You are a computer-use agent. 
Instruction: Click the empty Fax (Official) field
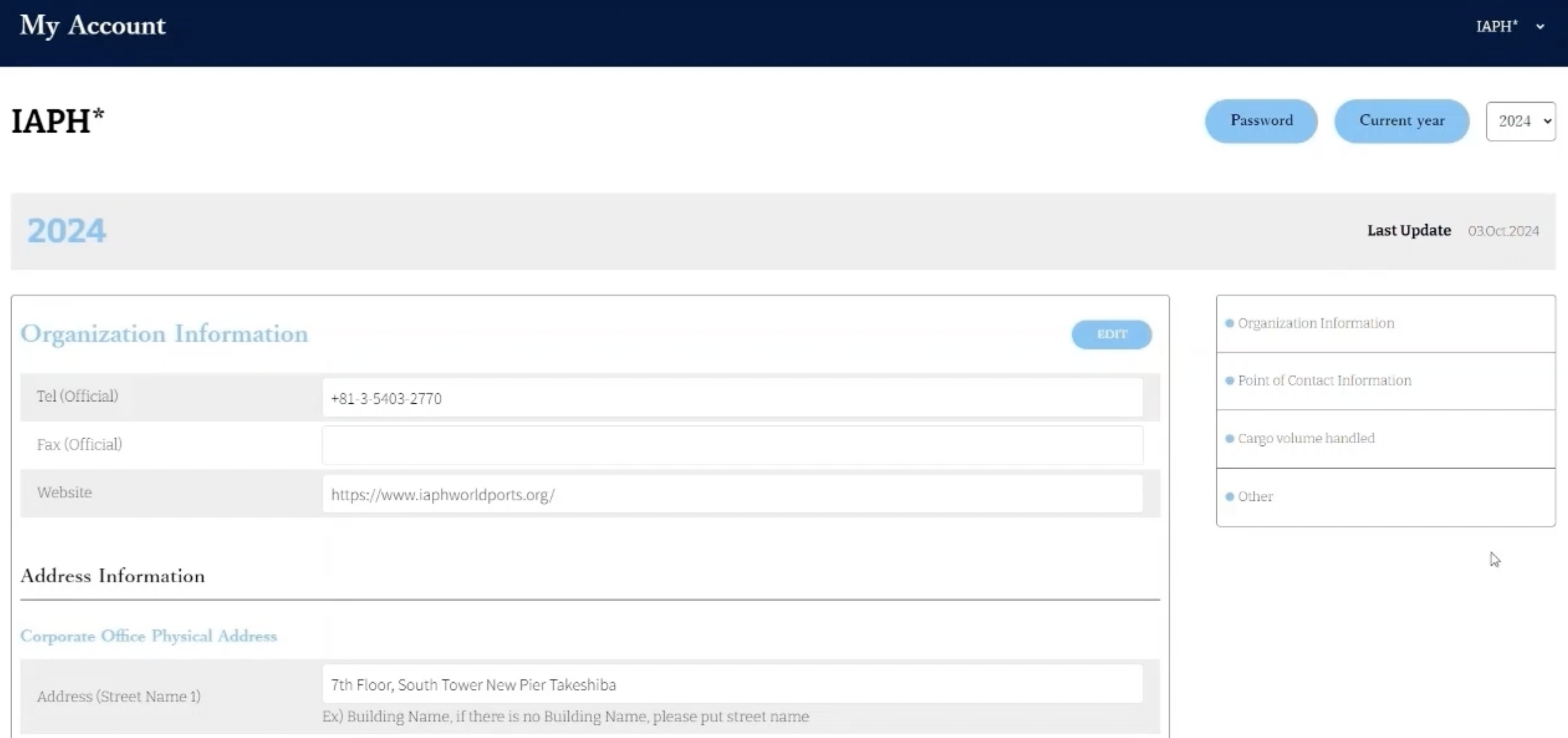click(x=732, y=445)
